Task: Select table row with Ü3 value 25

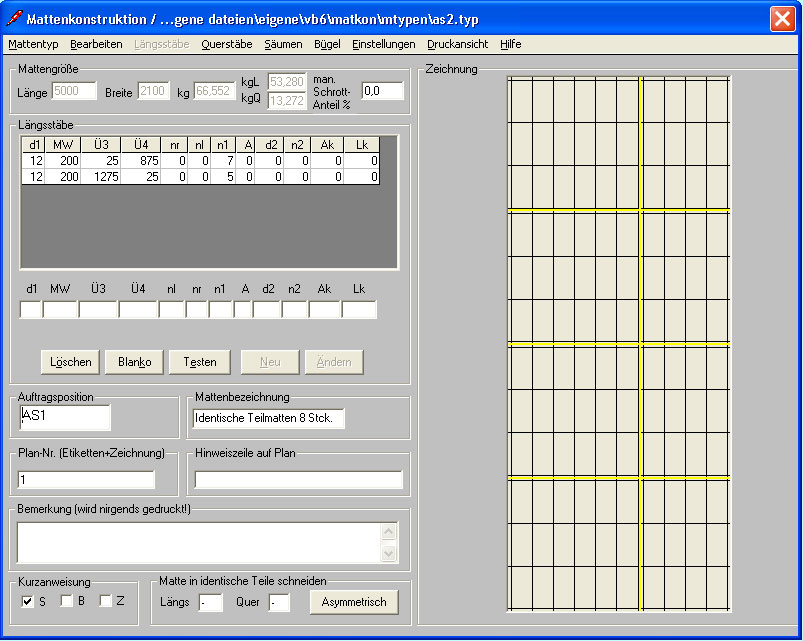Action: (x=201, y=161)
